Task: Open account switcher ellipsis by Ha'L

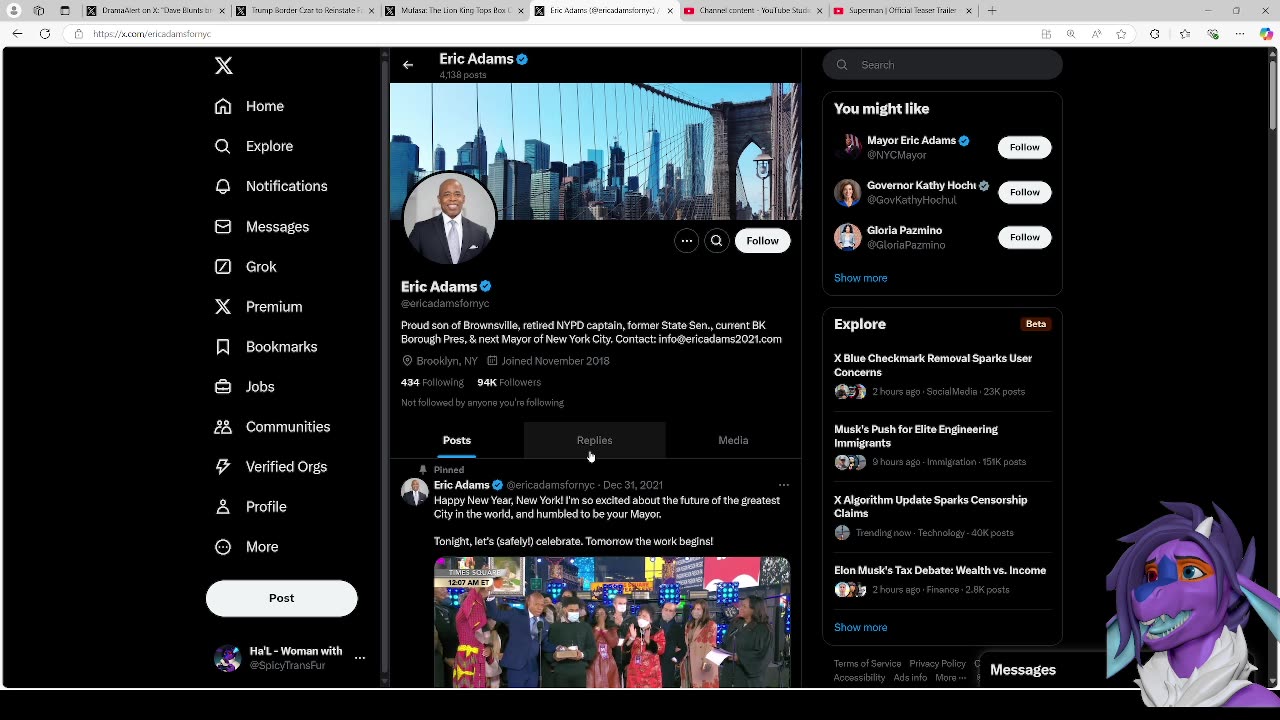Action: coord(360,658)
